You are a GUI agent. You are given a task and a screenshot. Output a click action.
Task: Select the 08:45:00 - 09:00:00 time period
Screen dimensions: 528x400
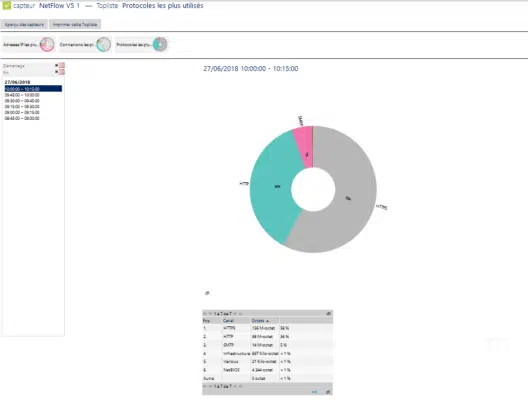tap(22, 118)
